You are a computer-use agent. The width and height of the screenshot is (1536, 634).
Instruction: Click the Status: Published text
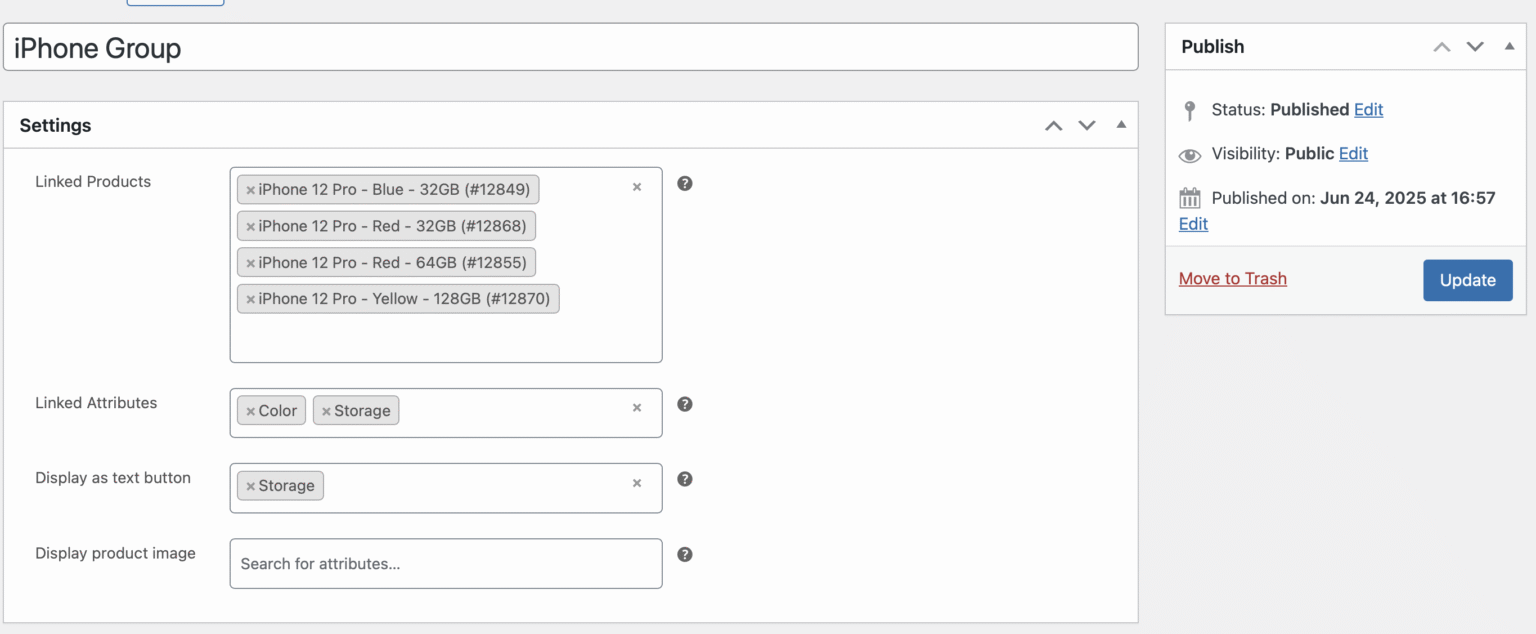click(x=1280, y=110)
